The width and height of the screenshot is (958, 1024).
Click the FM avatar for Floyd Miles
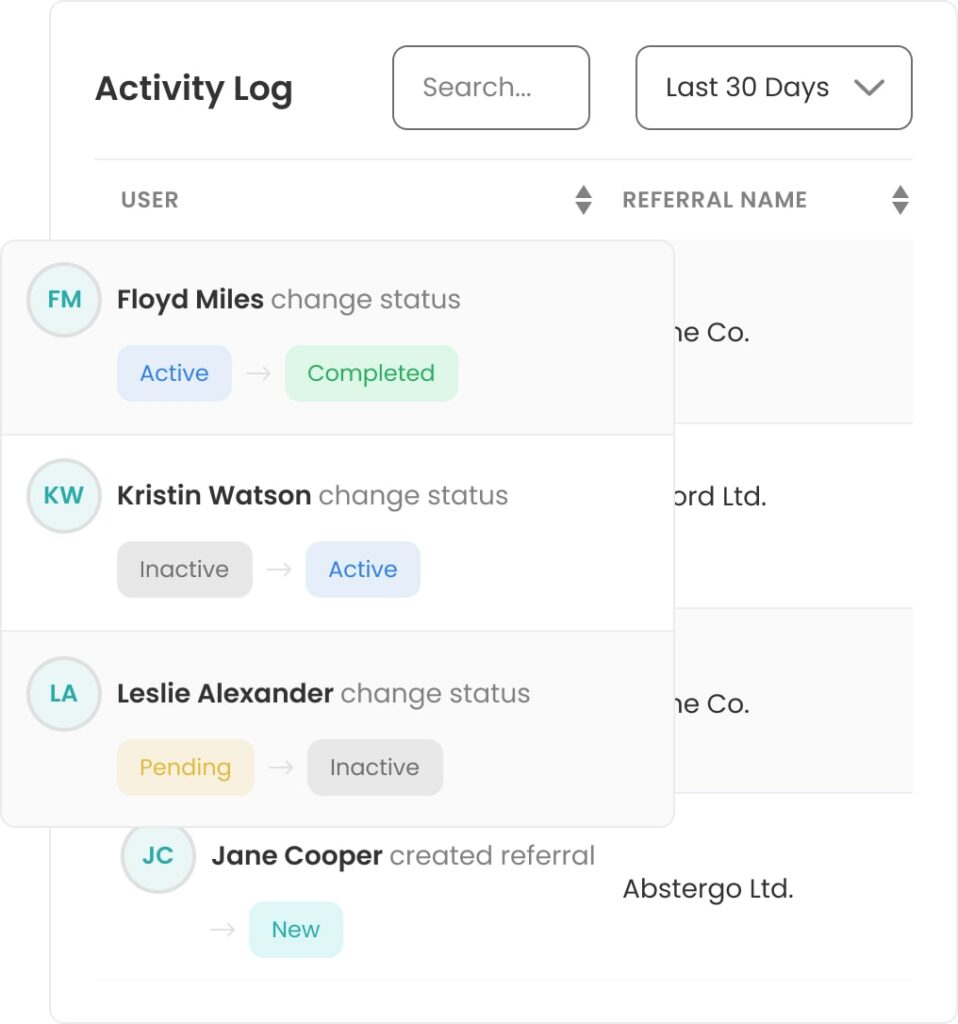64,300
